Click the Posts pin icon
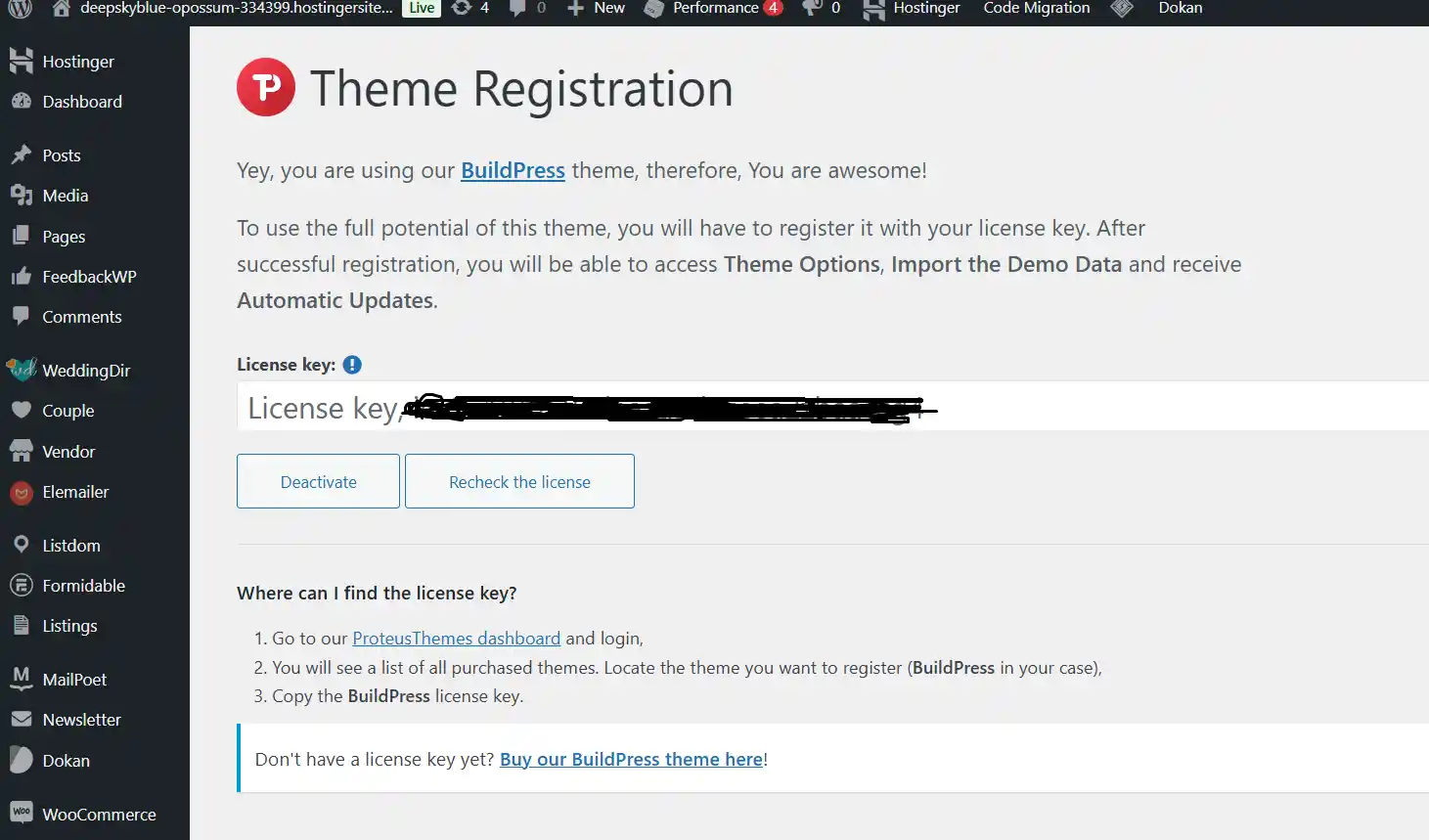Viewport: 1429px width, 840px height. coord(21,155)
